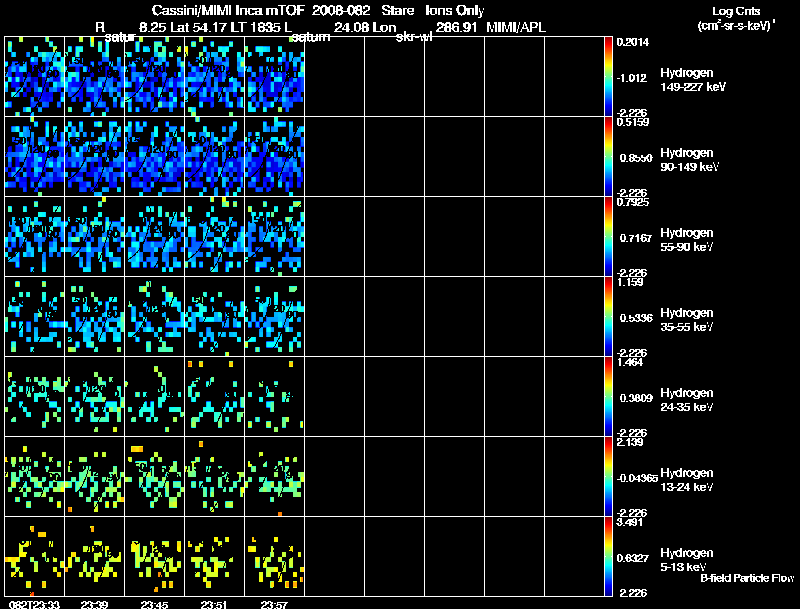Image resolution: width=800 pixels, height=609 pixels.
Task: Open the 13-24 keV image at 23:39
Action: coord(95,476)
